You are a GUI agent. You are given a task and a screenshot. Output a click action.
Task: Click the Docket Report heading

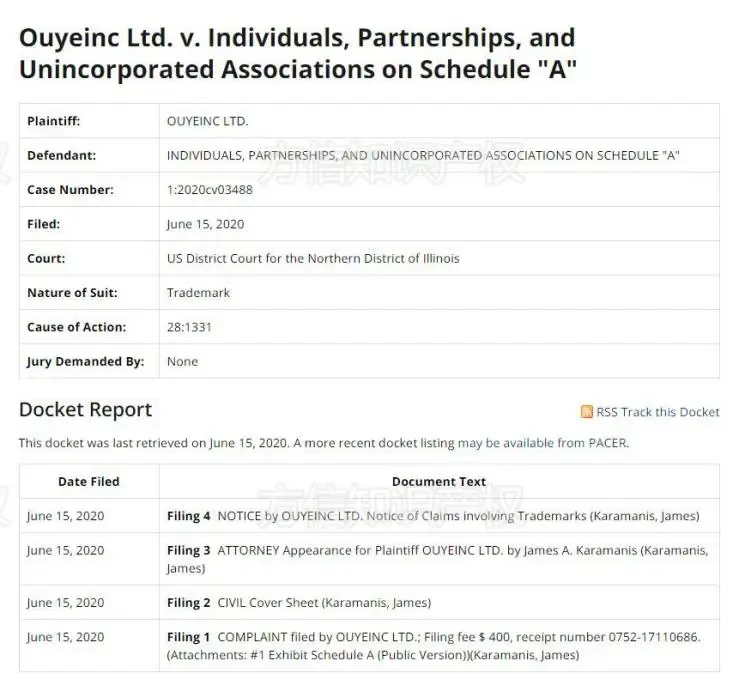[85, 410]
